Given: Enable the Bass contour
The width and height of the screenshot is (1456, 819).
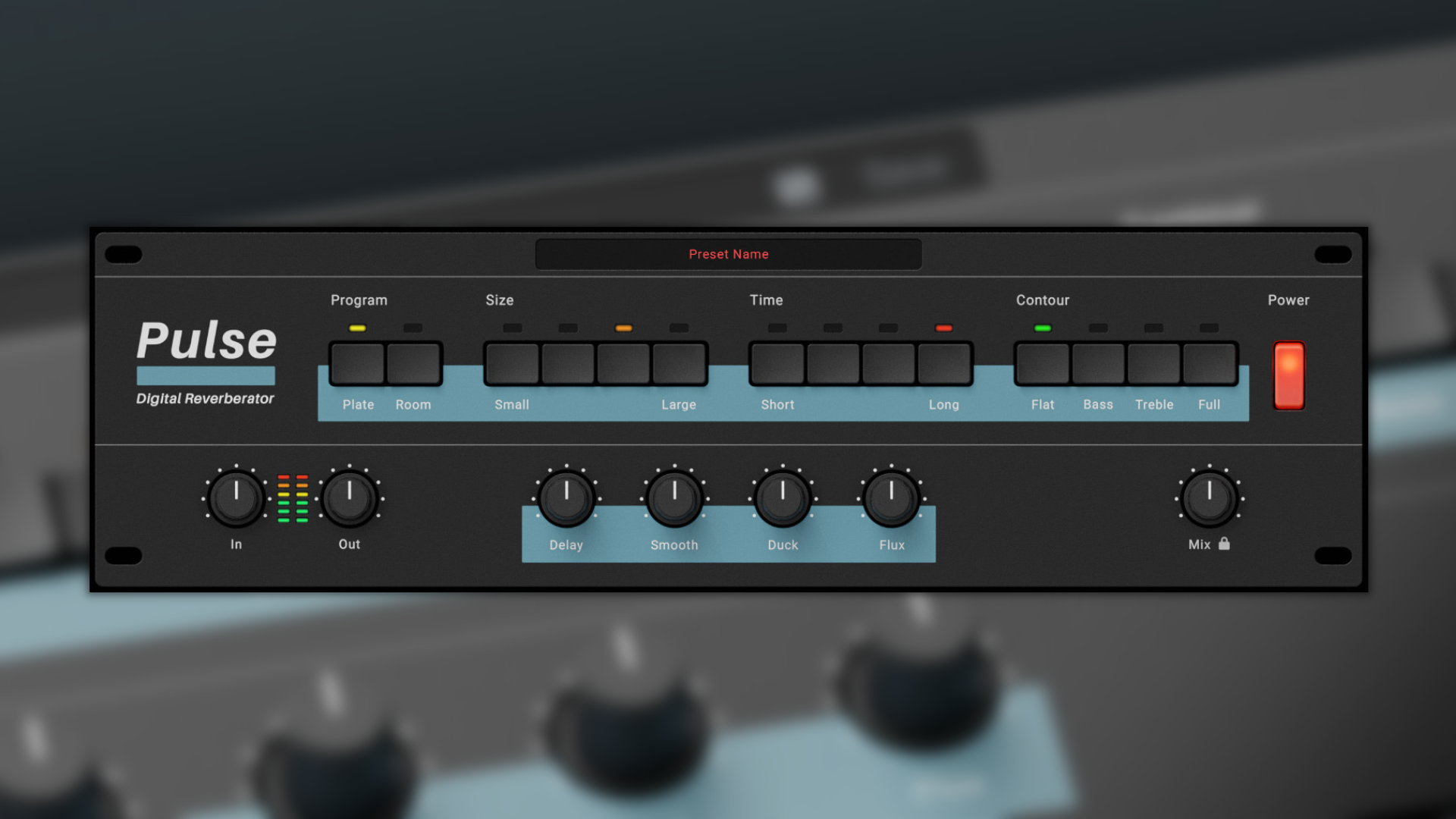Looking at the screenshot, I should [1098, 364].
